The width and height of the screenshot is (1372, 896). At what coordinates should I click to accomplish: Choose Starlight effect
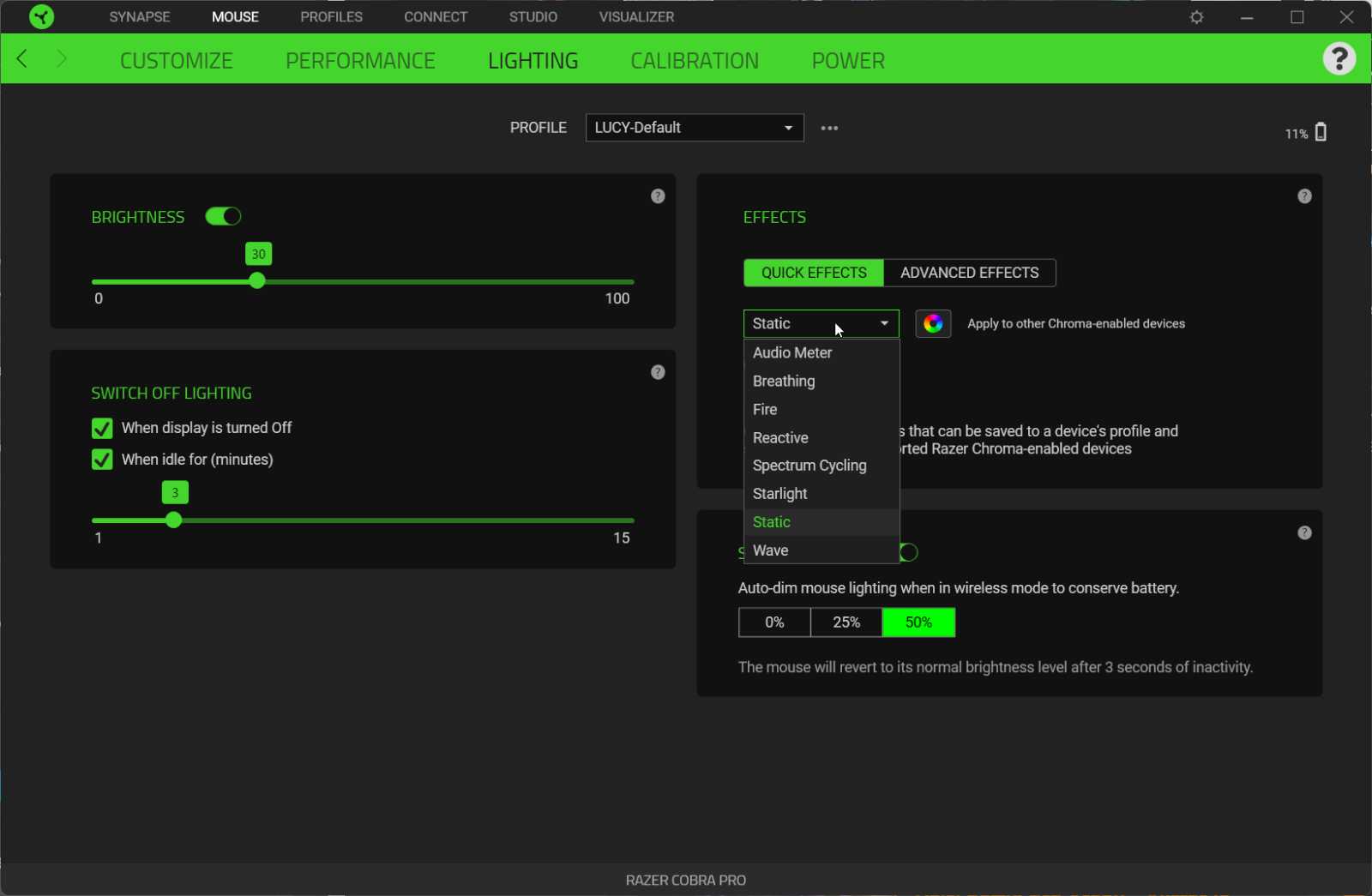point(821,494)
